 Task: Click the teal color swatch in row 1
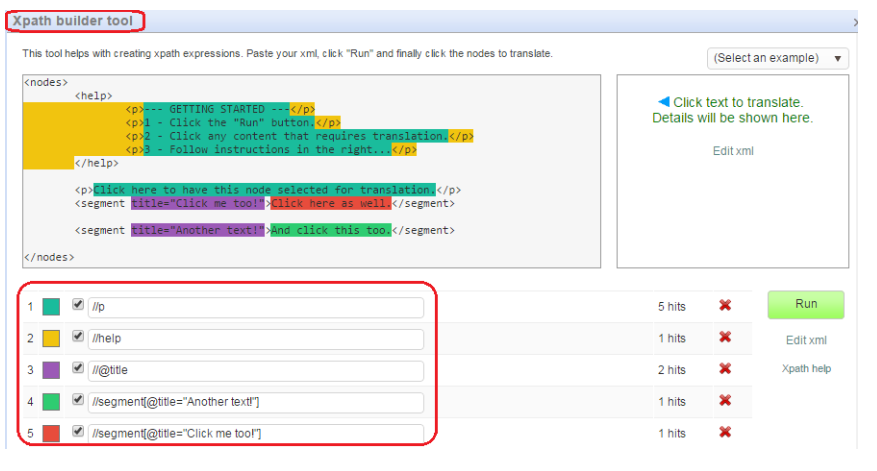[51, 306]
